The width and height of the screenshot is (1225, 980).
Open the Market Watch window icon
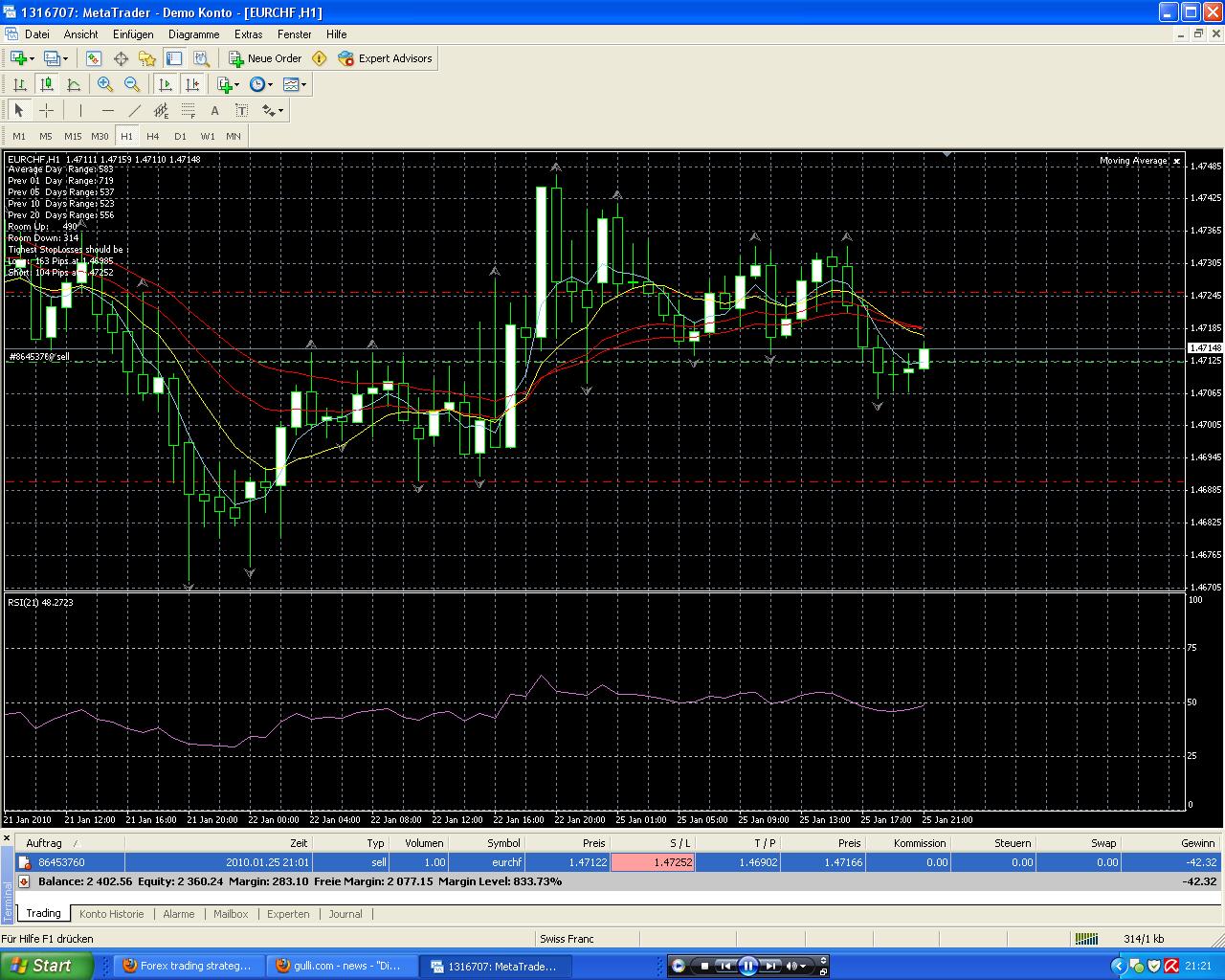[x=94, y=58]
